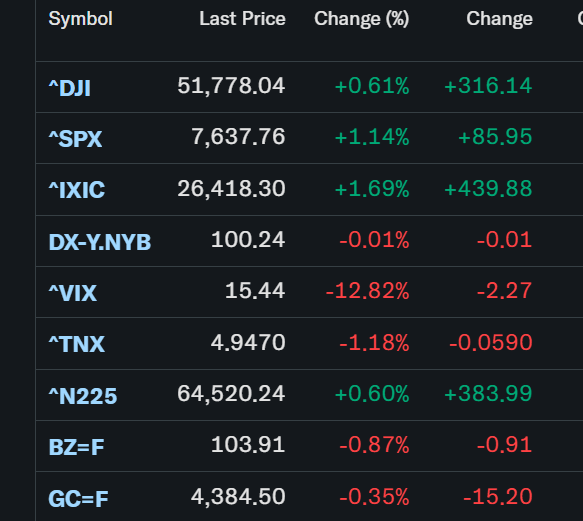Click the +1.14% change for SPX
The width and height of the screenshot is (583, 521).
tap(372, 137)
